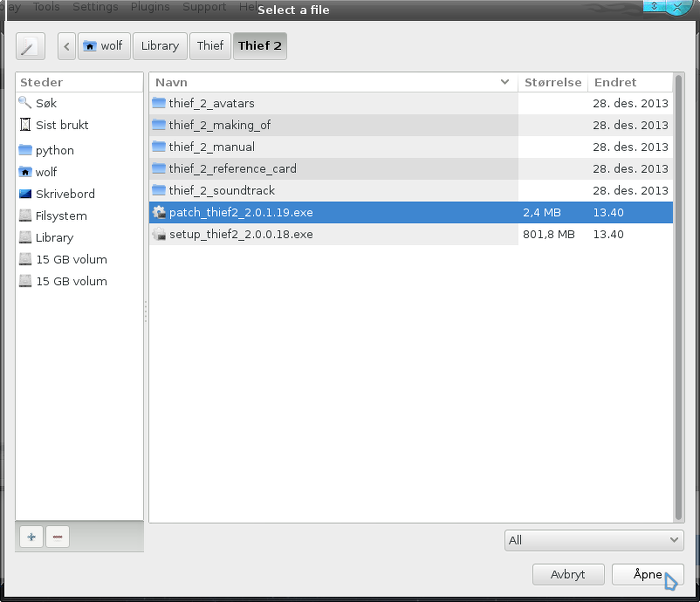Screen dimensions: 700x602
Task: Click the magnifier Søk icon in places
Action: tap(25, 103)
